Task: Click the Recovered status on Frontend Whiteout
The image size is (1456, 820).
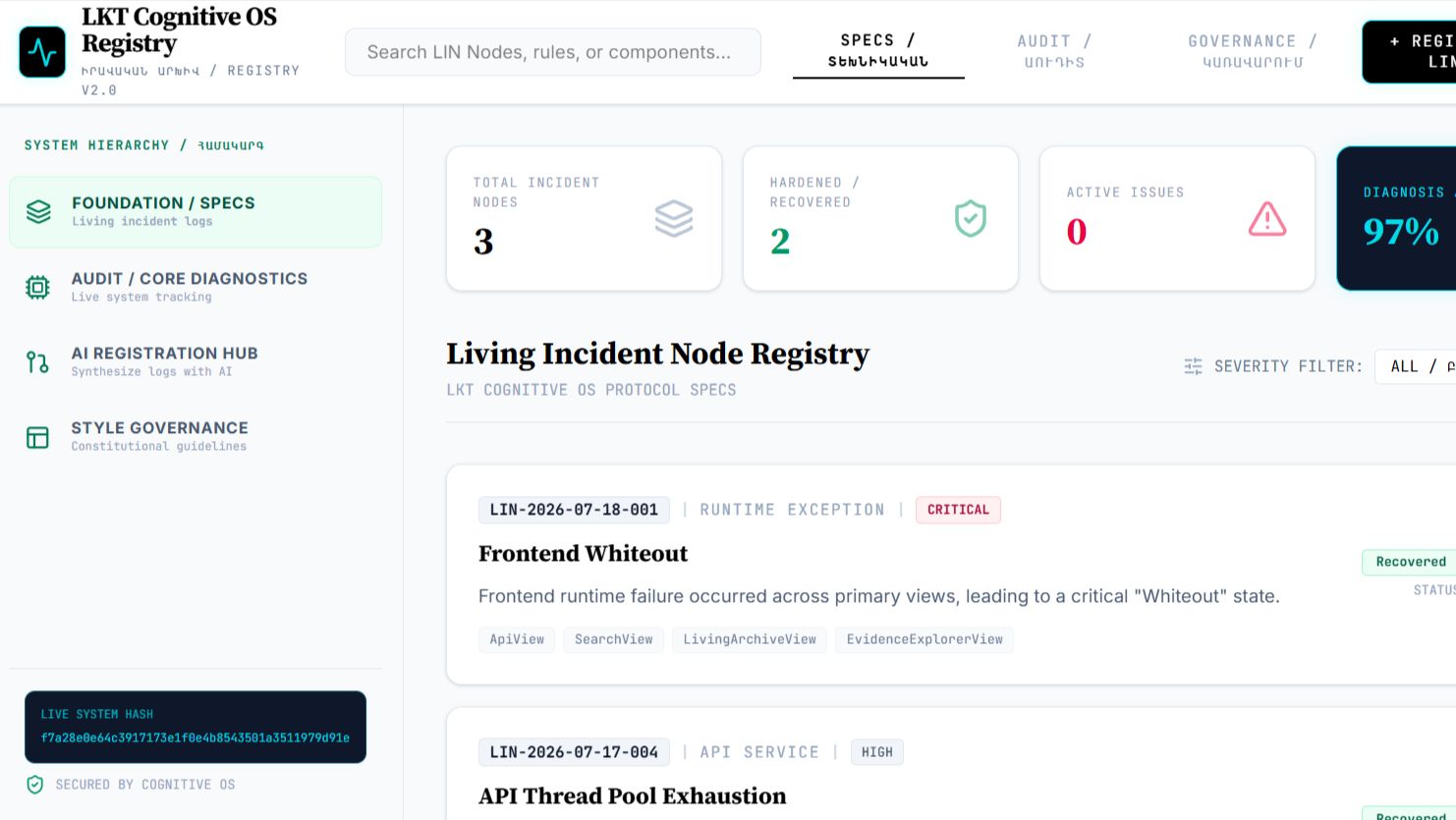Action: point(1410,562)
